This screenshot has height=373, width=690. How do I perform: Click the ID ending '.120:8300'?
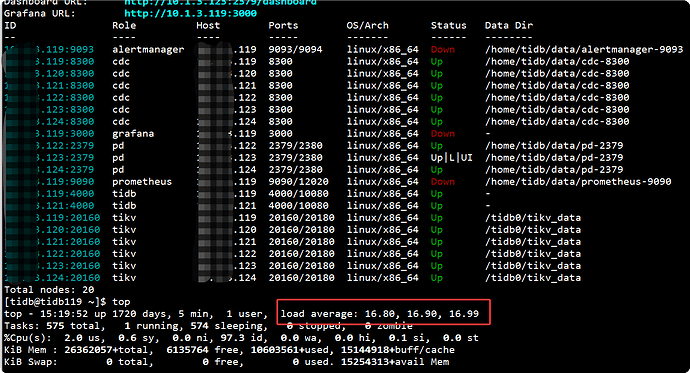tap(65, 73)
